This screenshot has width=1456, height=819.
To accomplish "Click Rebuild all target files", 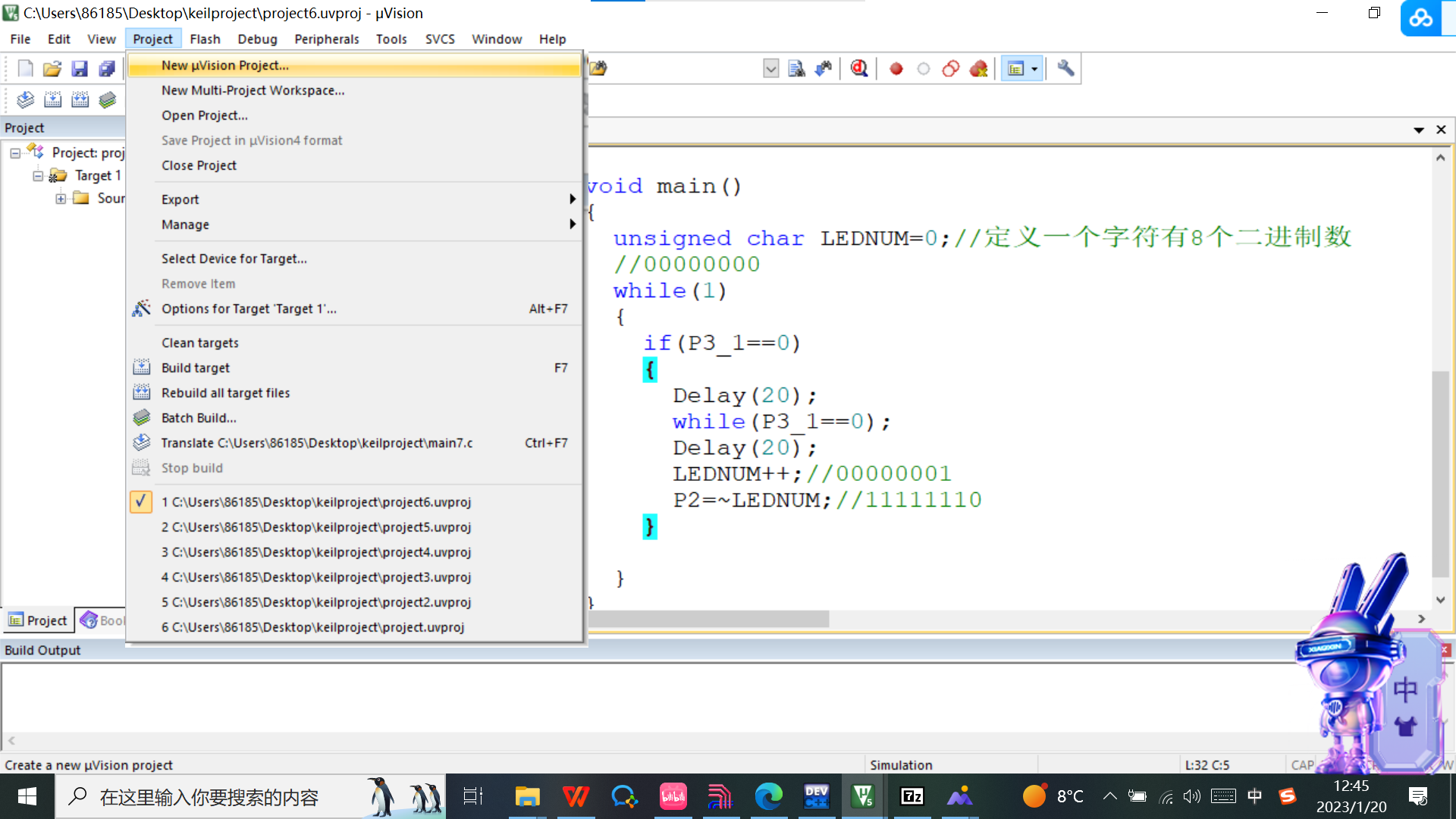I will coord(225,393).
